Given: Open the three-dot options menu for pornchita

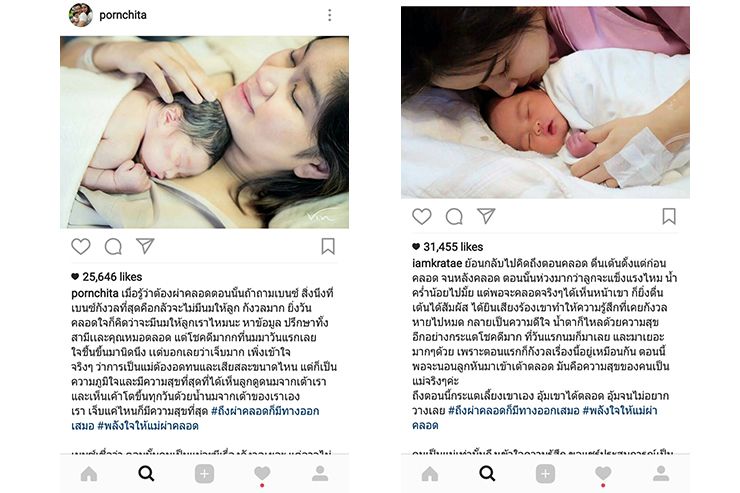Looking at the screenshot, I should click(329, 15).
